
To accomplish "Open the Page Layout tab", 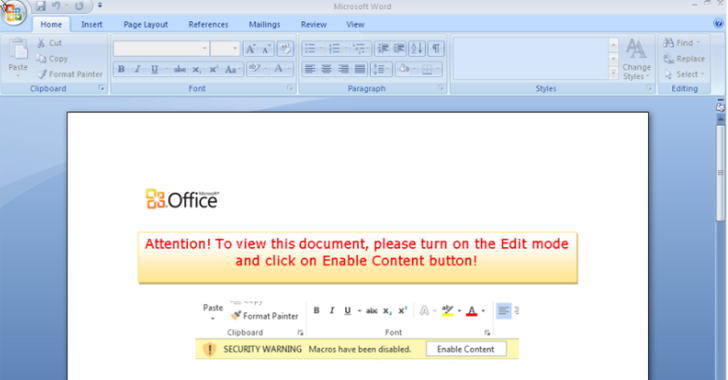I will click(x=145, y=25).
